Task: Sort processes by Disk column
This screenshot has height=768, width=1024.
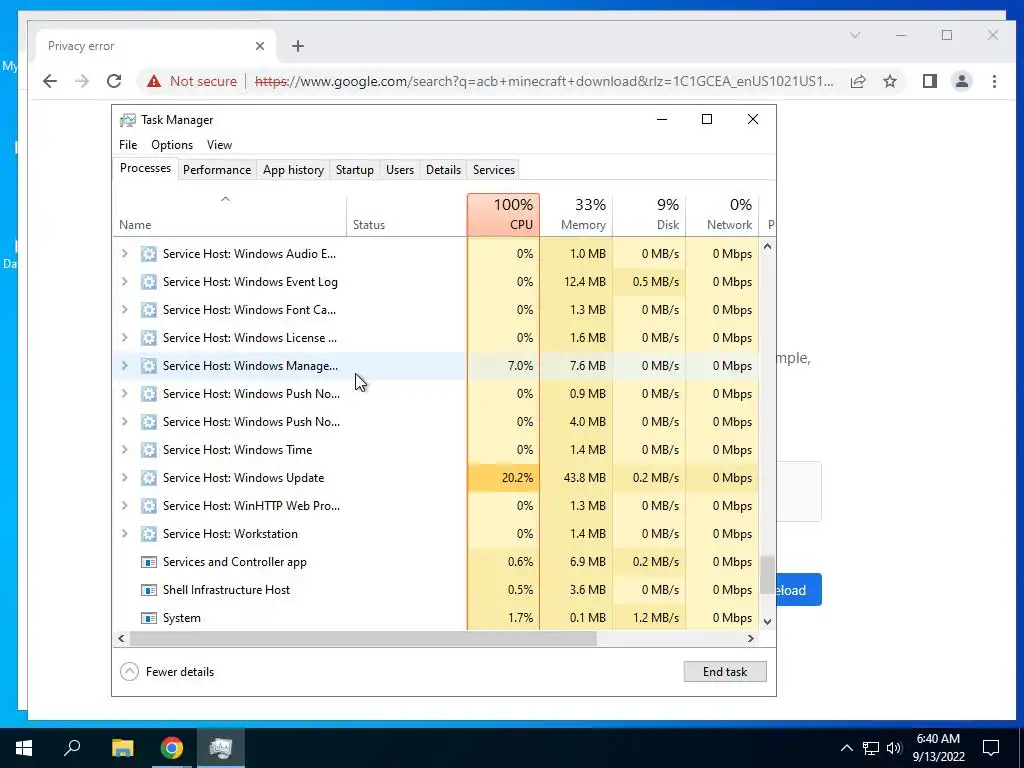Action: [650, 215]
